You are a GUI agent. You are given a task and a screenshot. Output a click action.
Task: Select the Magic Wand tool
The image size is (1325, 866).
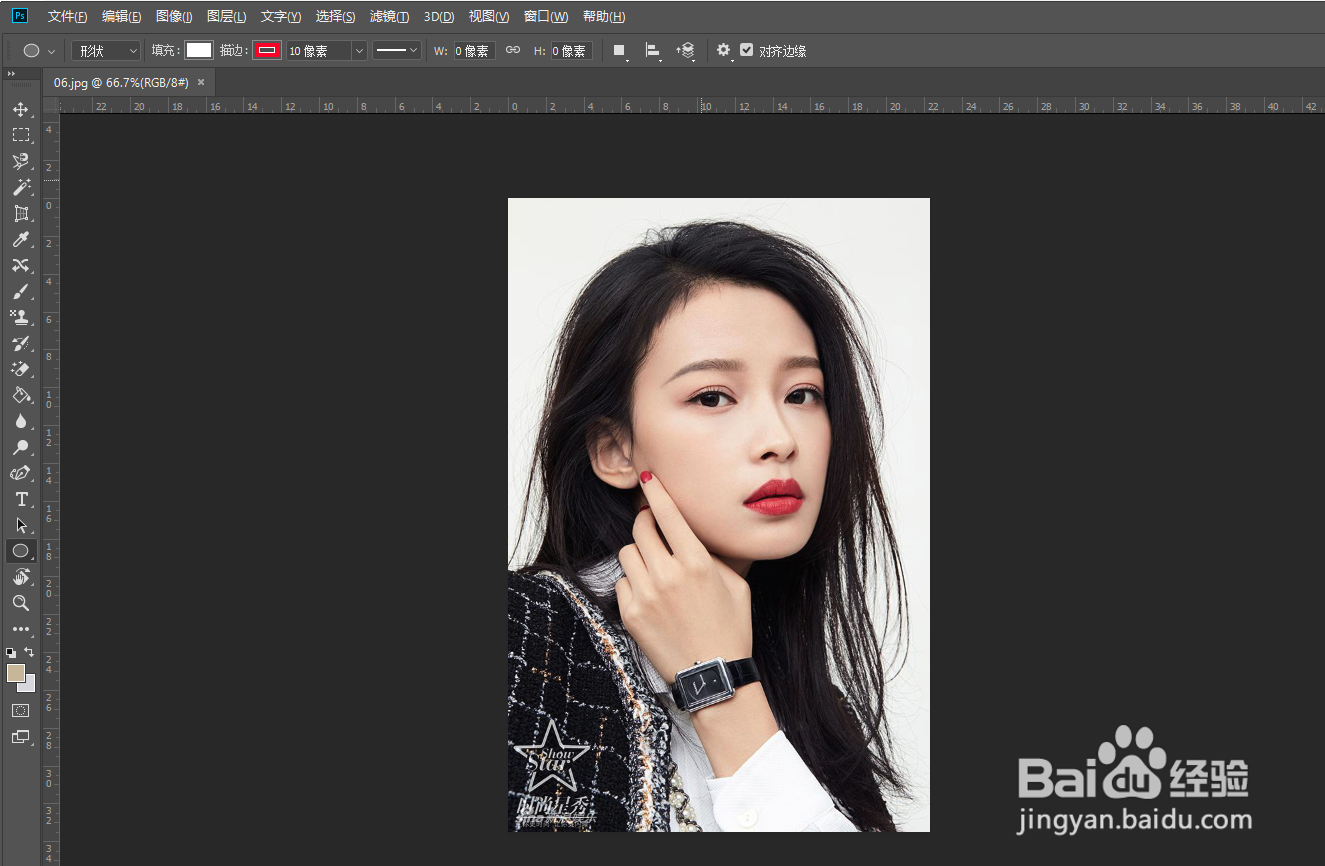coord(20,187)
